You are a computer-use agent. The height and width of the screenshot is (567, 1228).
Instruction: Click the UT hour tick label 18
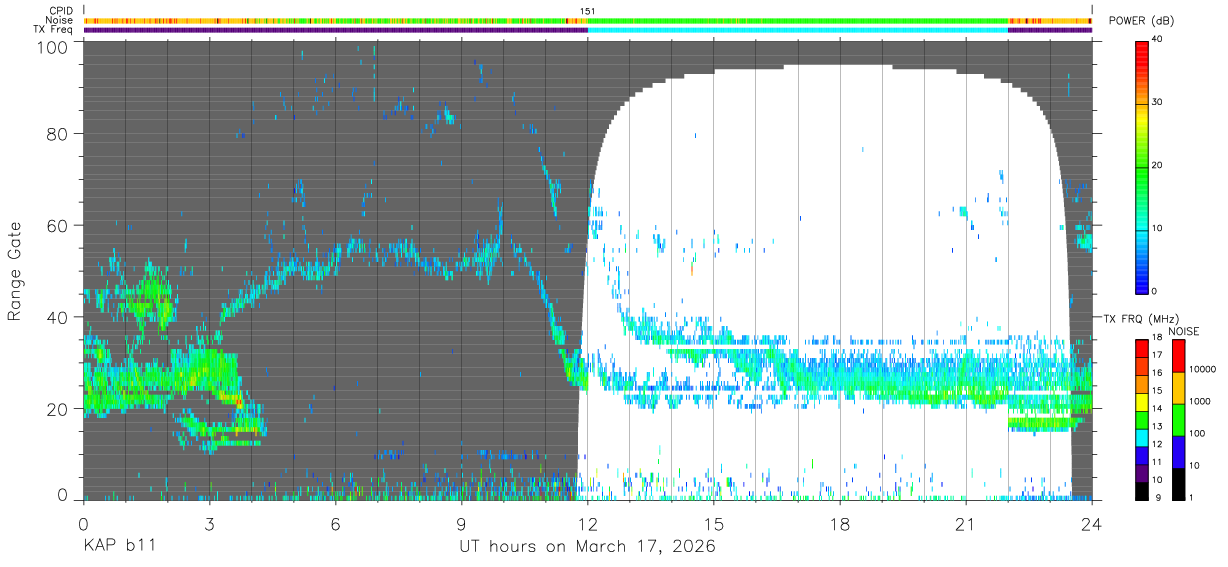tap(840, 522)
